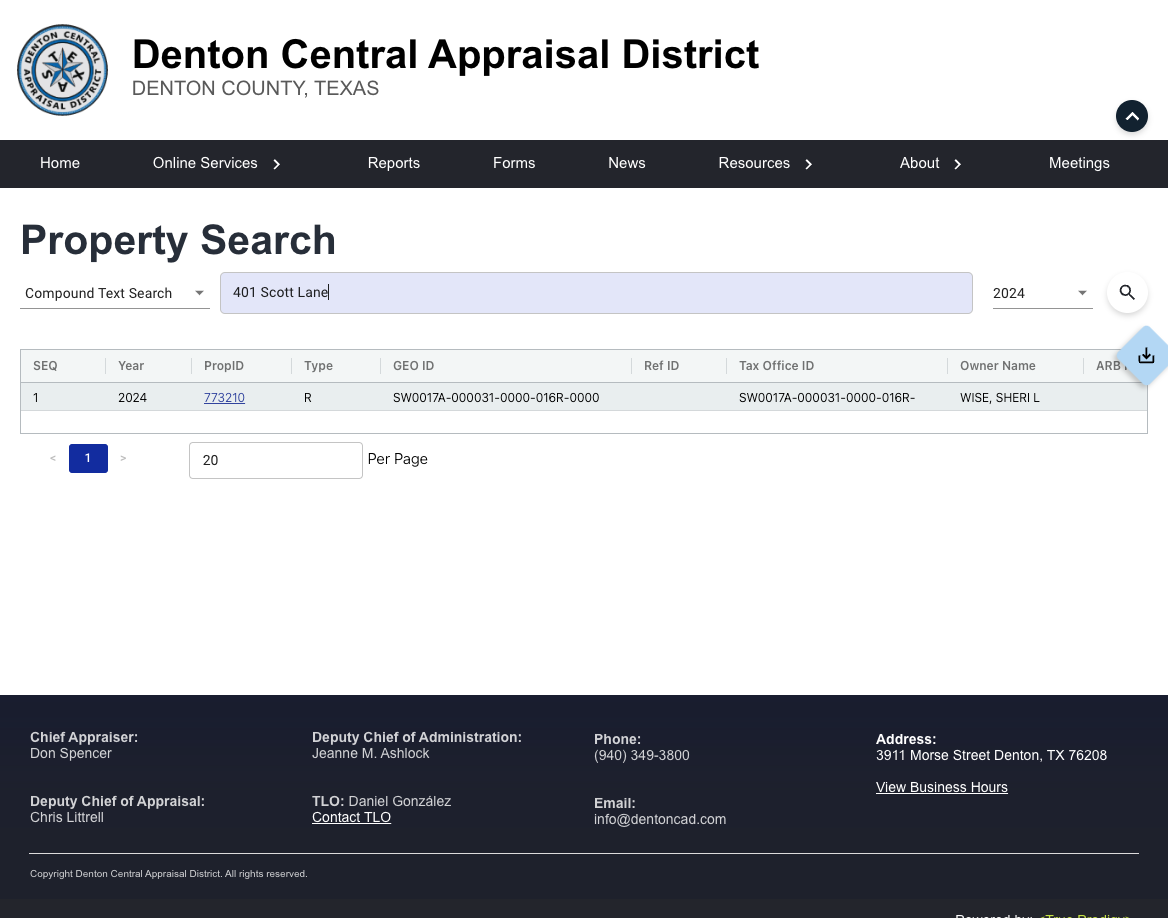Click the Contact TLO link
The image size is (1168, 918).
click(351, 817)
